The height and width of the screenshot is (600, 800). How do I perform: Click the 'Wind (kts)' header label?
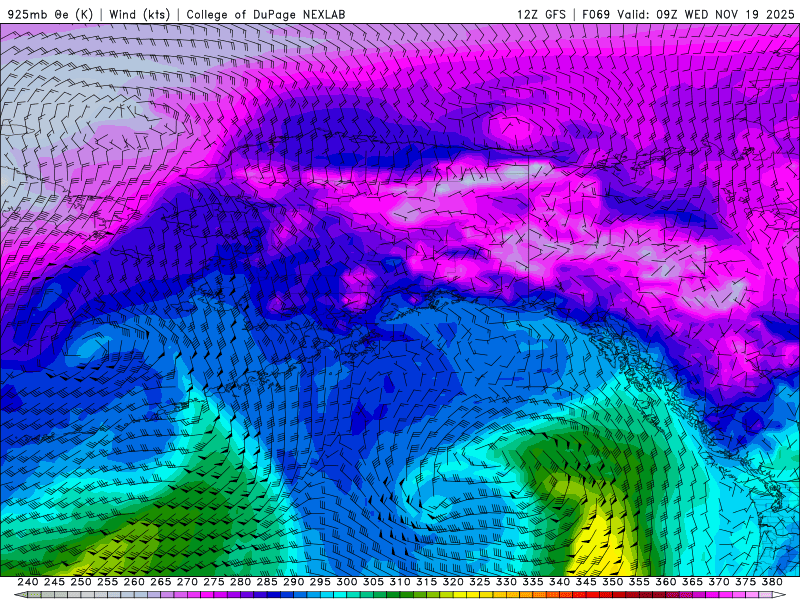(140, 14)
